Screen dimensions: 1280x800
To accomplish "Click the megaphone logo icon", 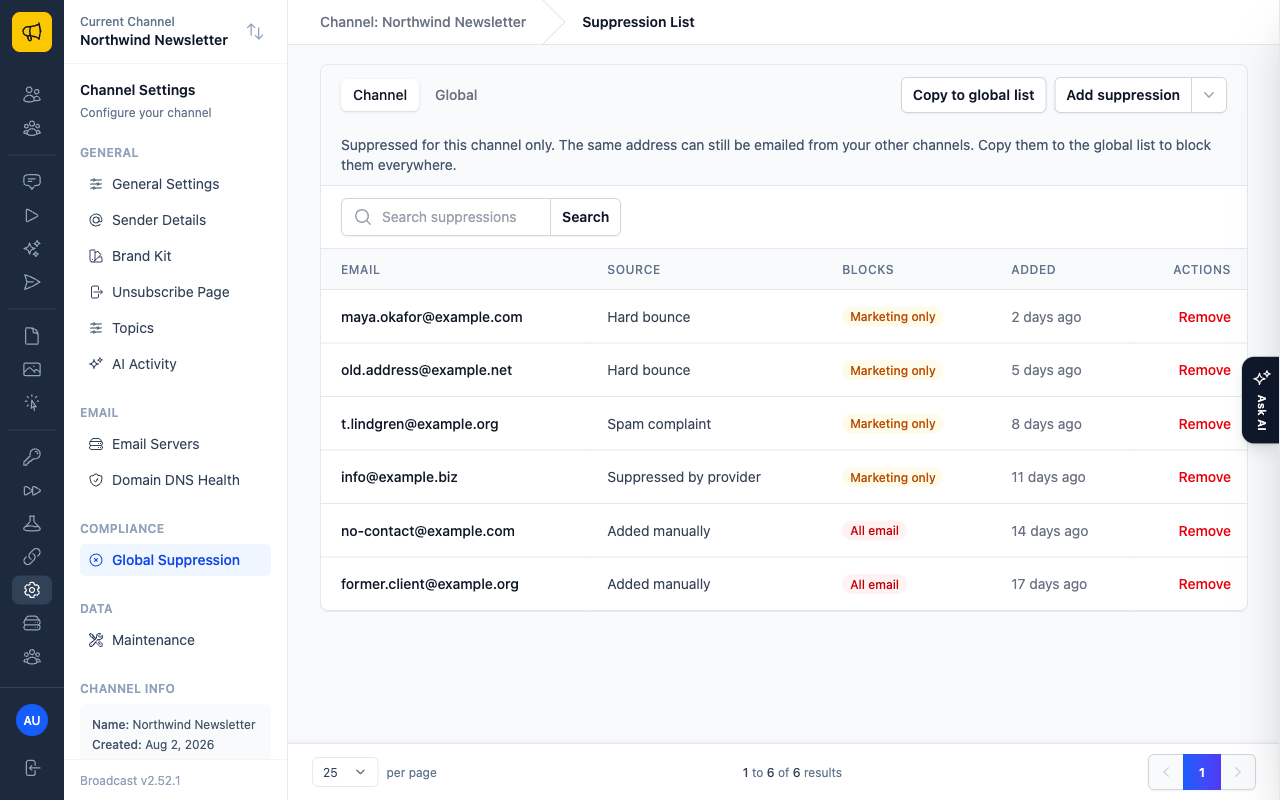I will click(32, 32).
